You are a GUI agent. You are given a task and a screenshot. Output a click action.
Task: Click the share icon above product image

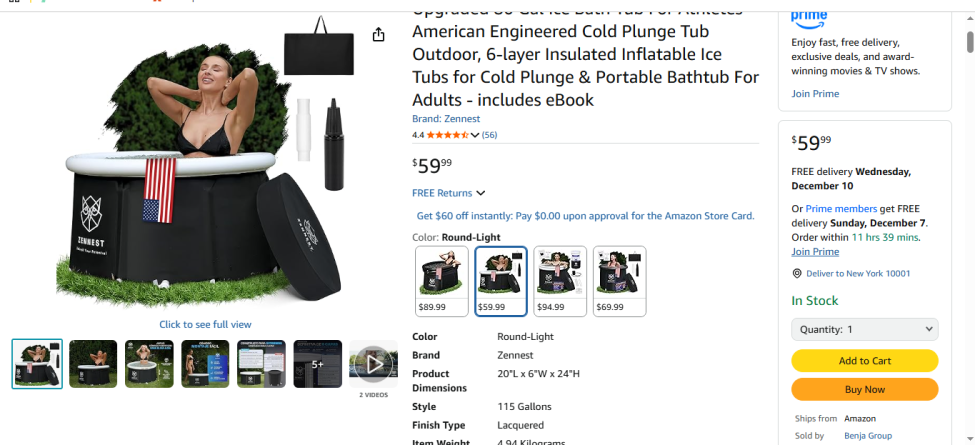pyautogui.click(x=379, y=35)
